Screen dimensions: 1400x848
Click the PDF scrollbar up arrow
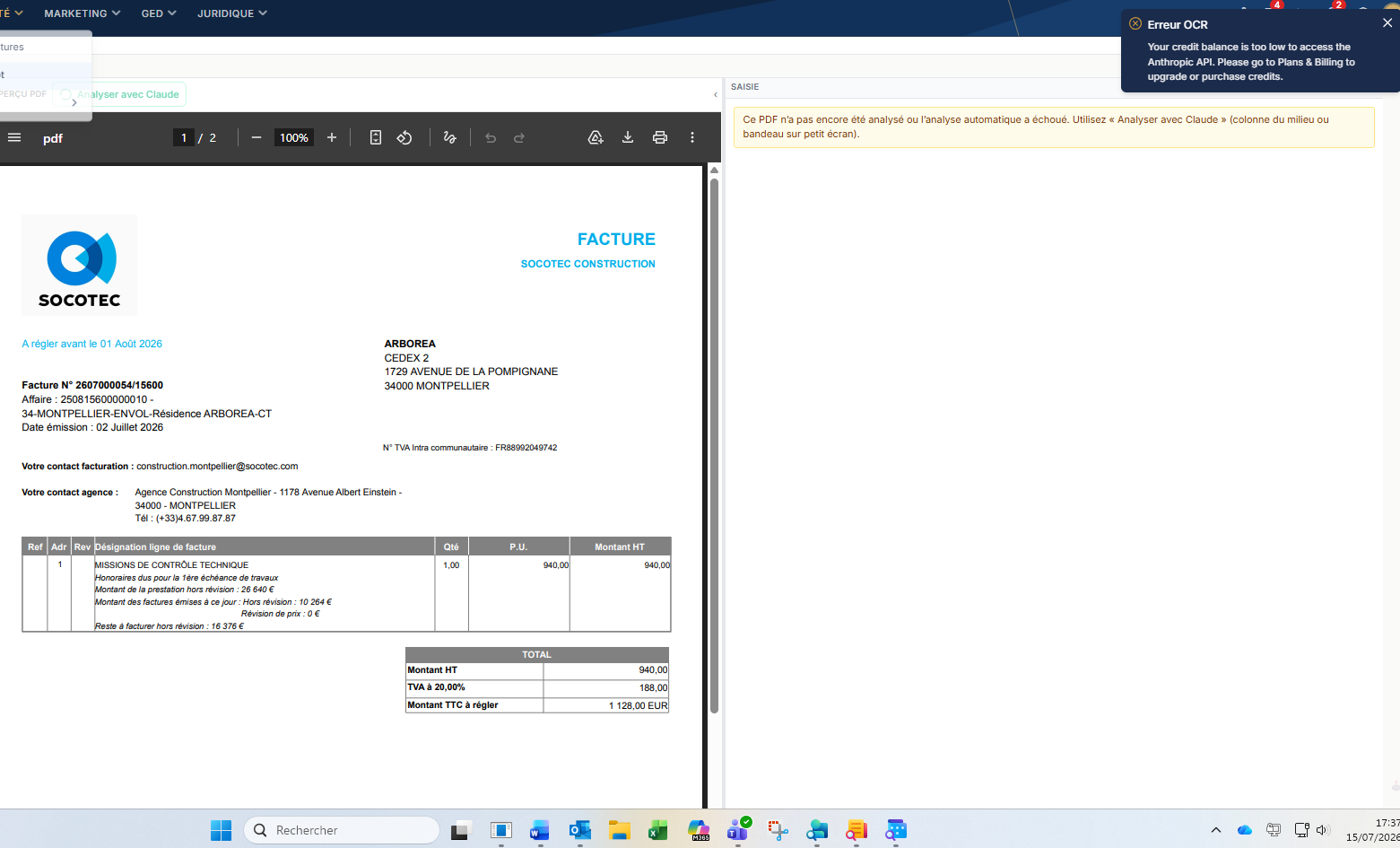coord(714,170)
